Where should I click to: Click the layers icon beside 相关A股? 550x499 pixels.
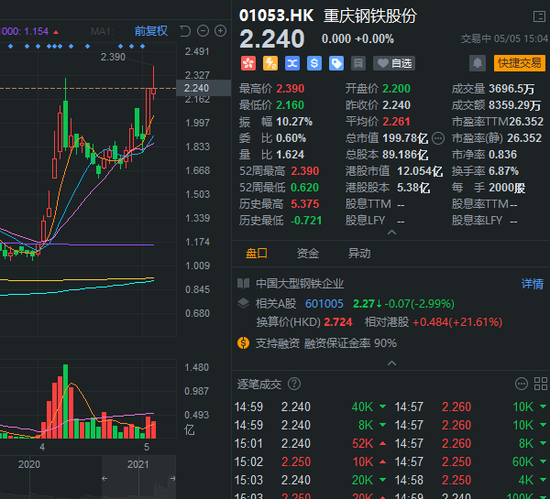243,303
